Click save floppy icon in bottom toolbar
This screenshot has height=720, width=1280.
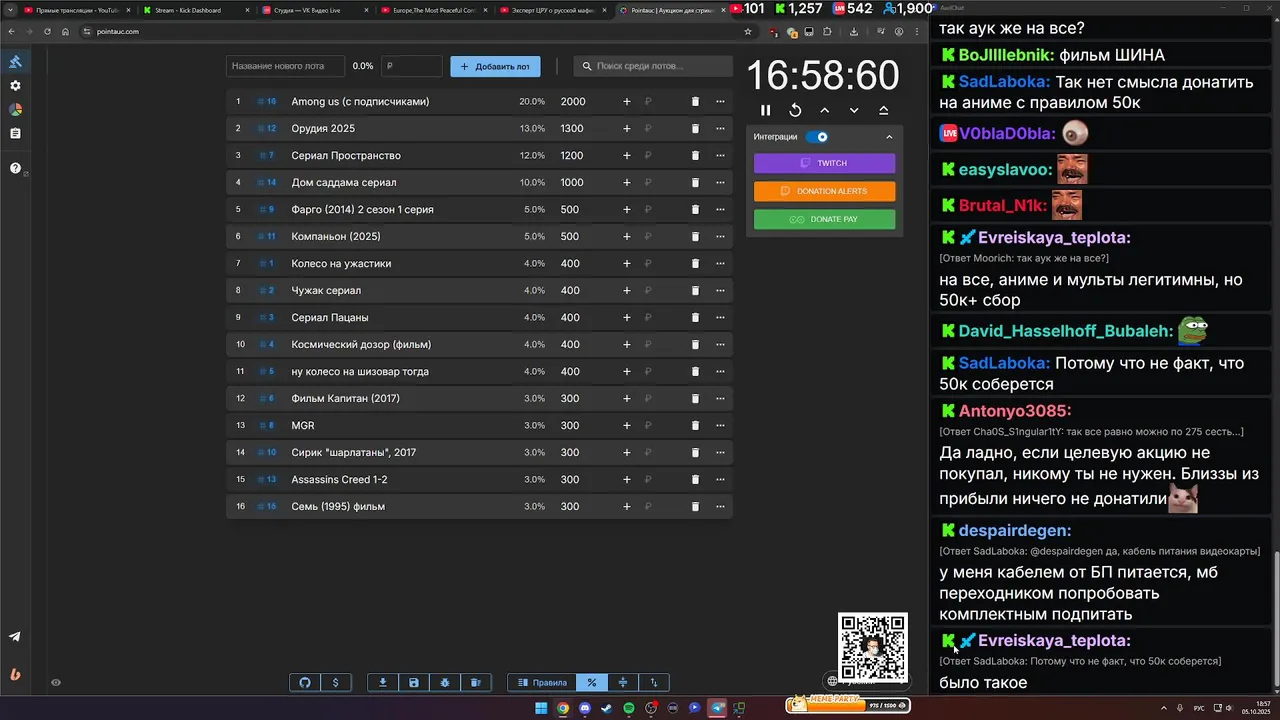coord(414,683)
